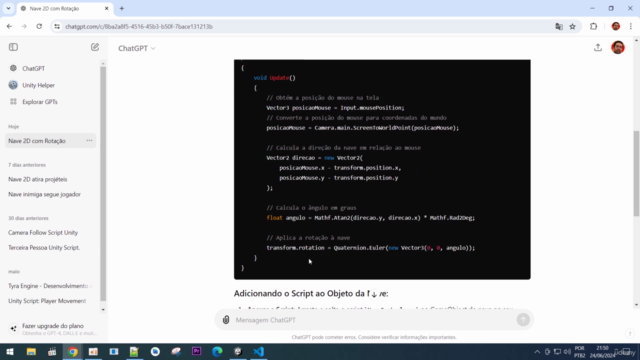Click Fazer upgrade do plano
This screenshot has width=640, height=360.
[x=52, y=329]
